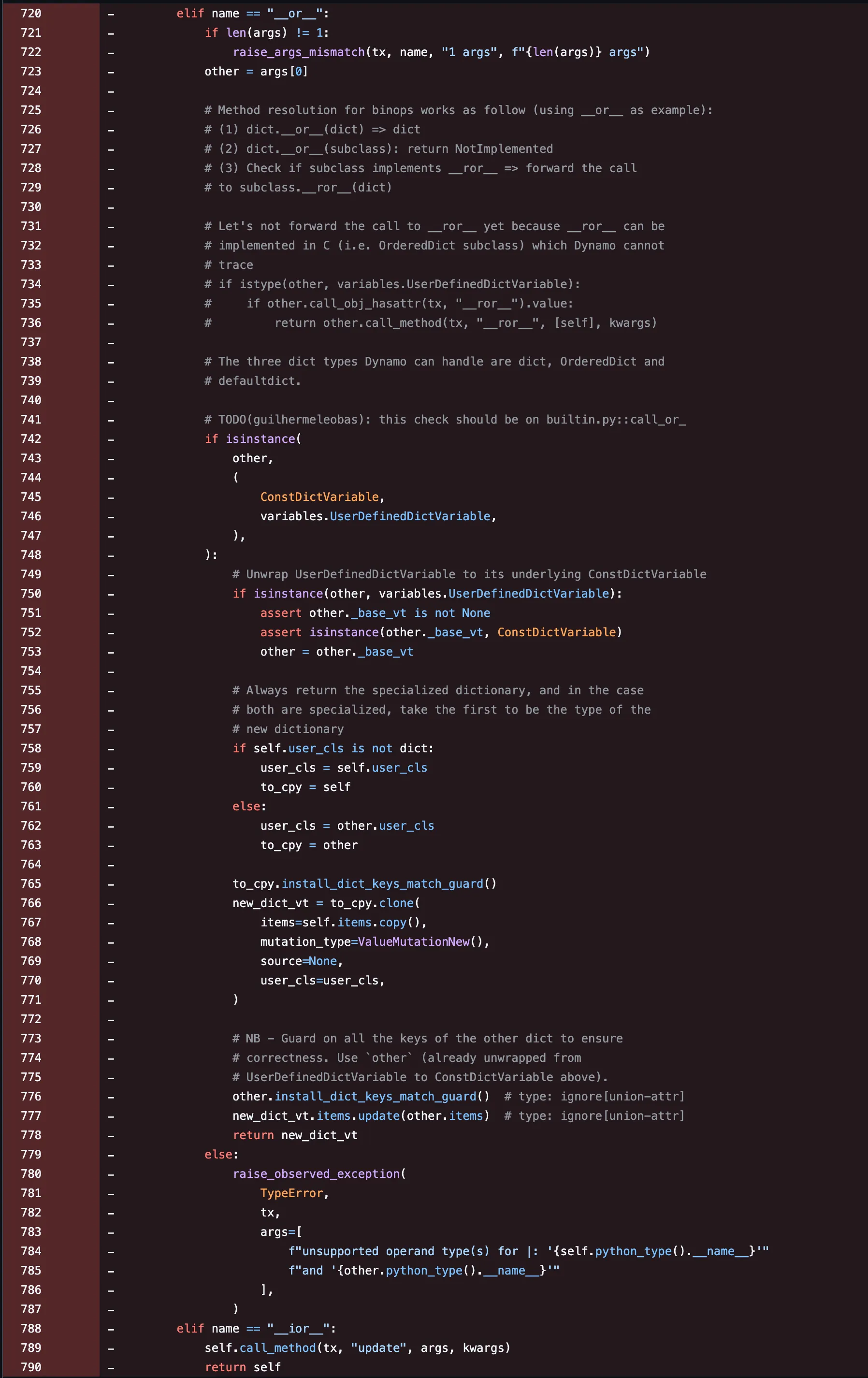Viewport: 868px width, 1378px height.
Task: Click 'assert isinstance(other._base_vt, ConstDictVariable)'
Action: coord(441,632)
